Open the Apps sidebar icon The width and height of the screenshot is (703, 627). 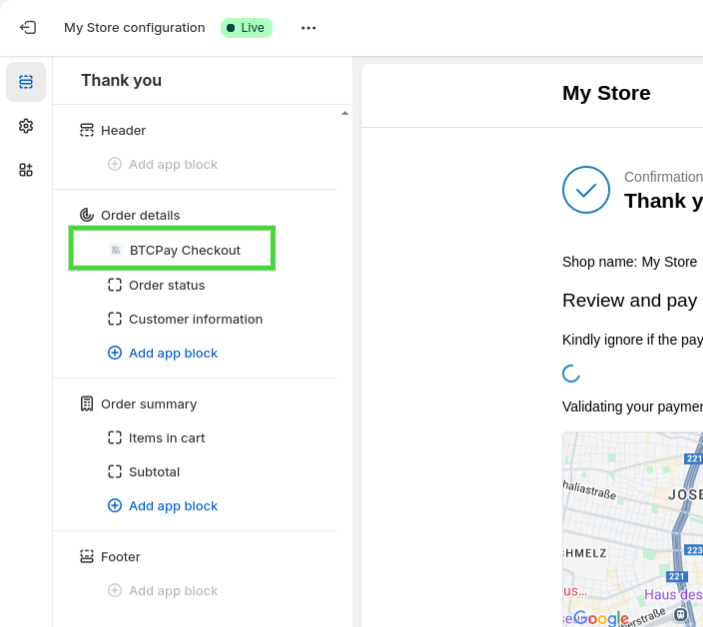coord(26,170)
